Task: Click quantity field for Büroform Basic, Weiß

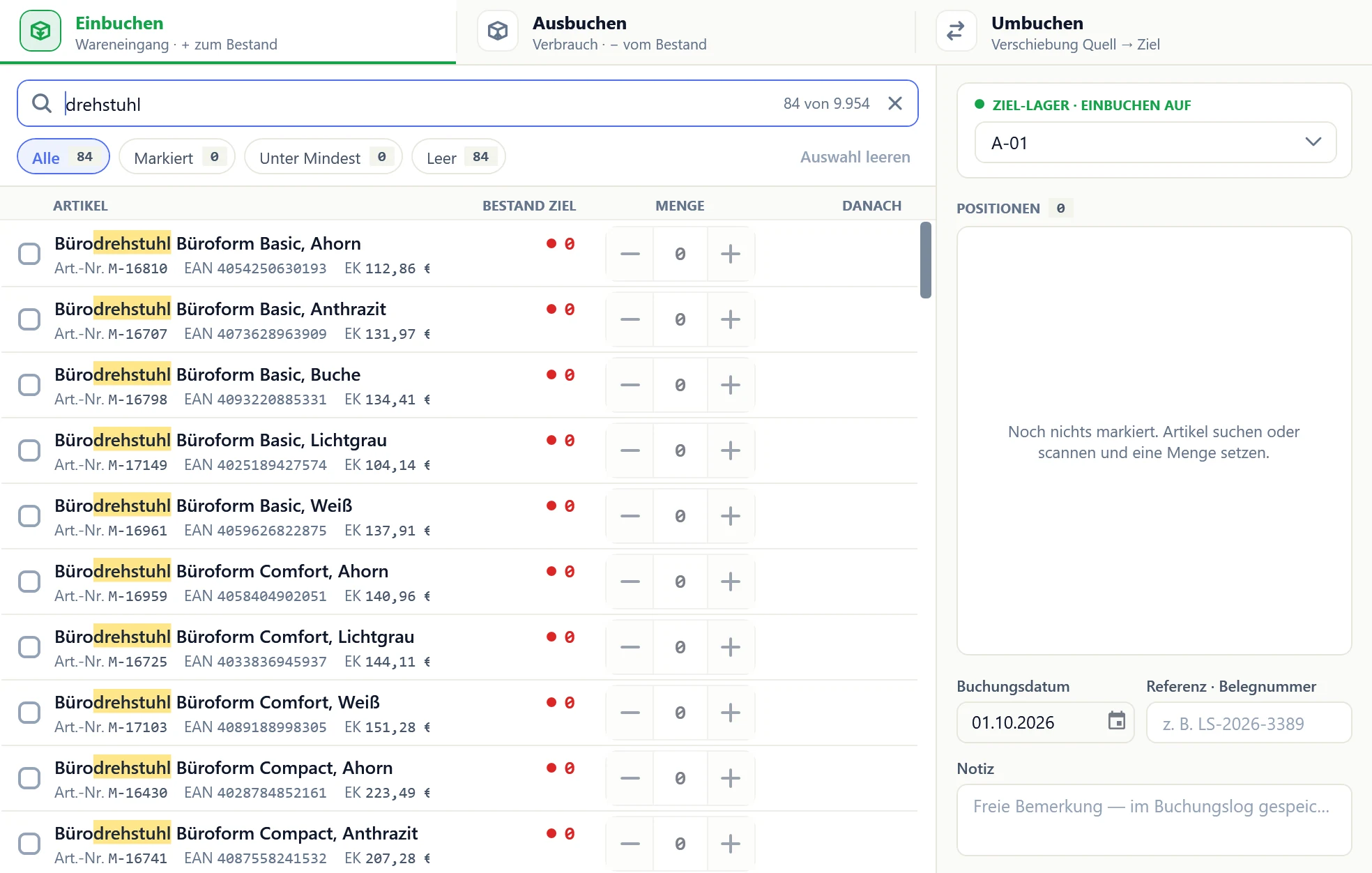Action: click(x=680, y=516)
